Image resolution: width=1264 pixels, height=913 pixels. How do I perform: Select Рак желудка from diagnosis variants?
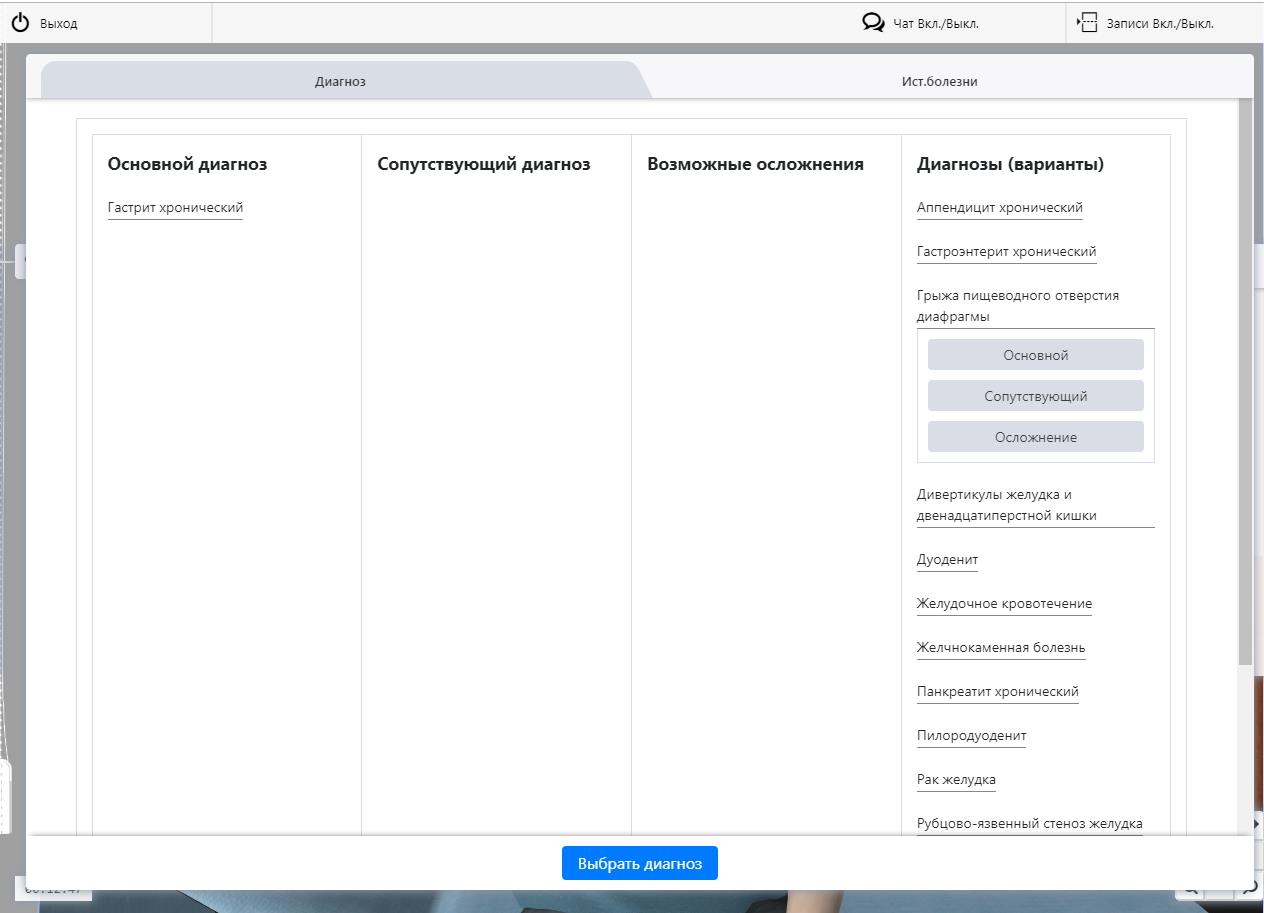coord(956,779)
